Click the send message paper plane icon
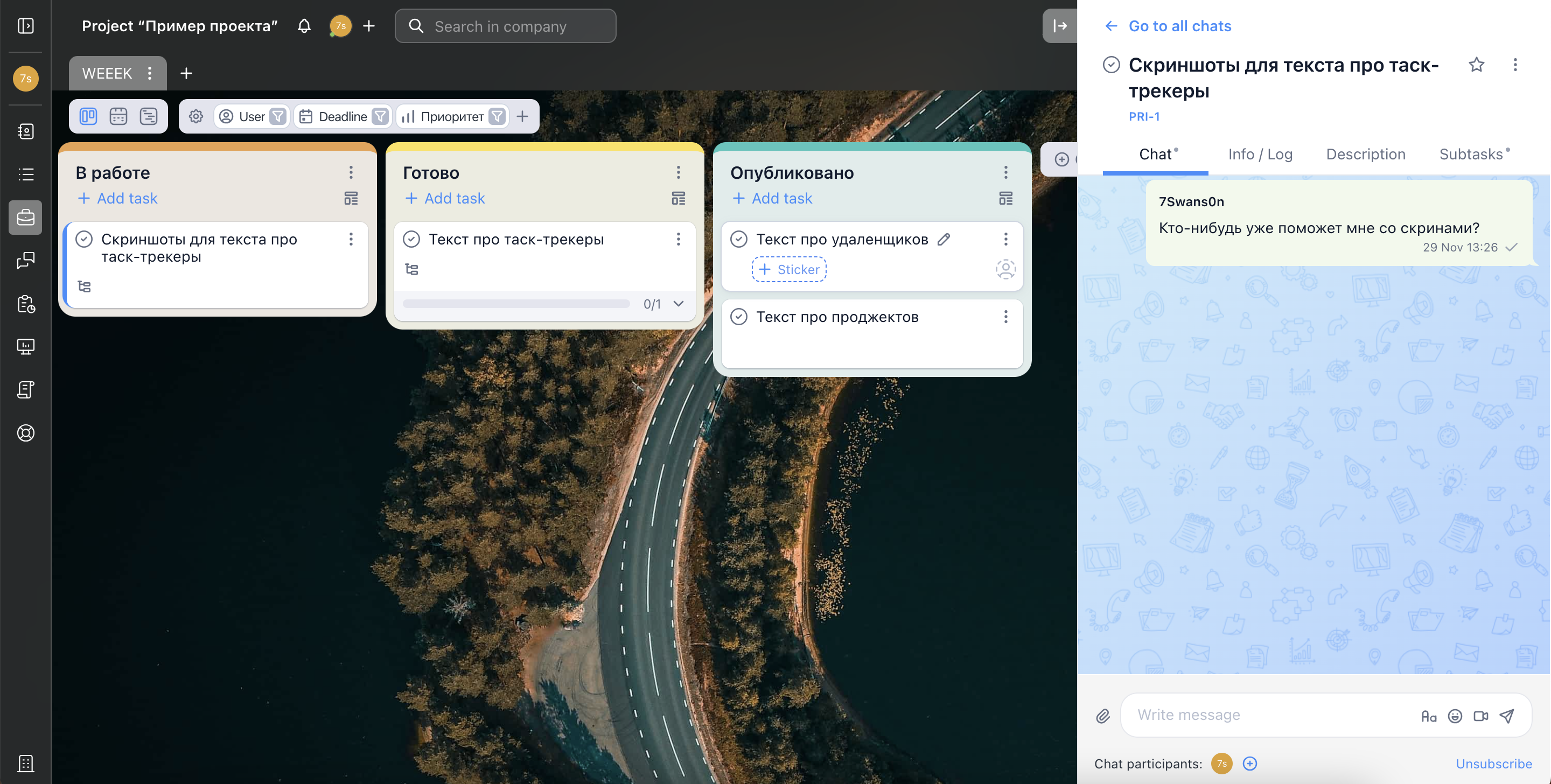Image resolution: width=1551 pixels, height=784 pixels. tap(1506, 716)
